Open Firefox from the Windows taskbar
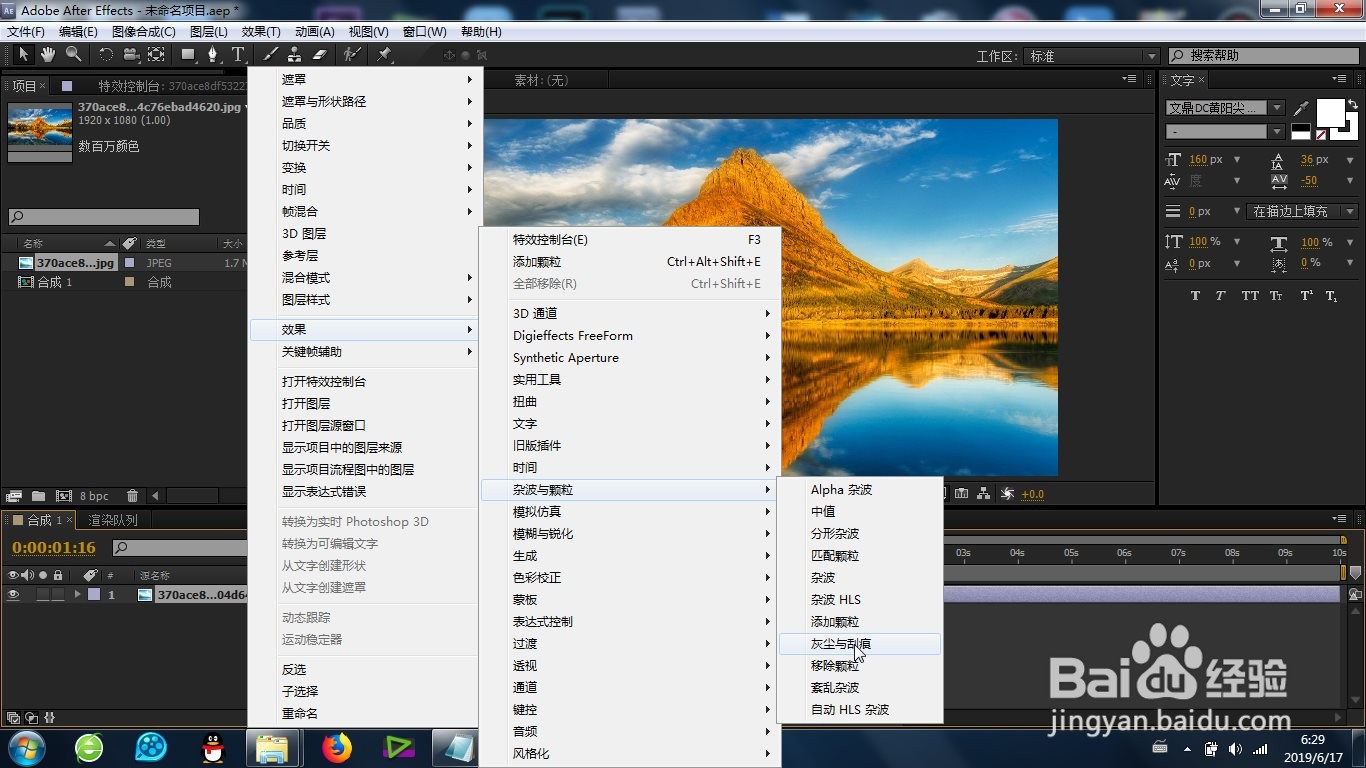Image resolution: width=1366 pixels, height=768 pixels. (337, 747)
